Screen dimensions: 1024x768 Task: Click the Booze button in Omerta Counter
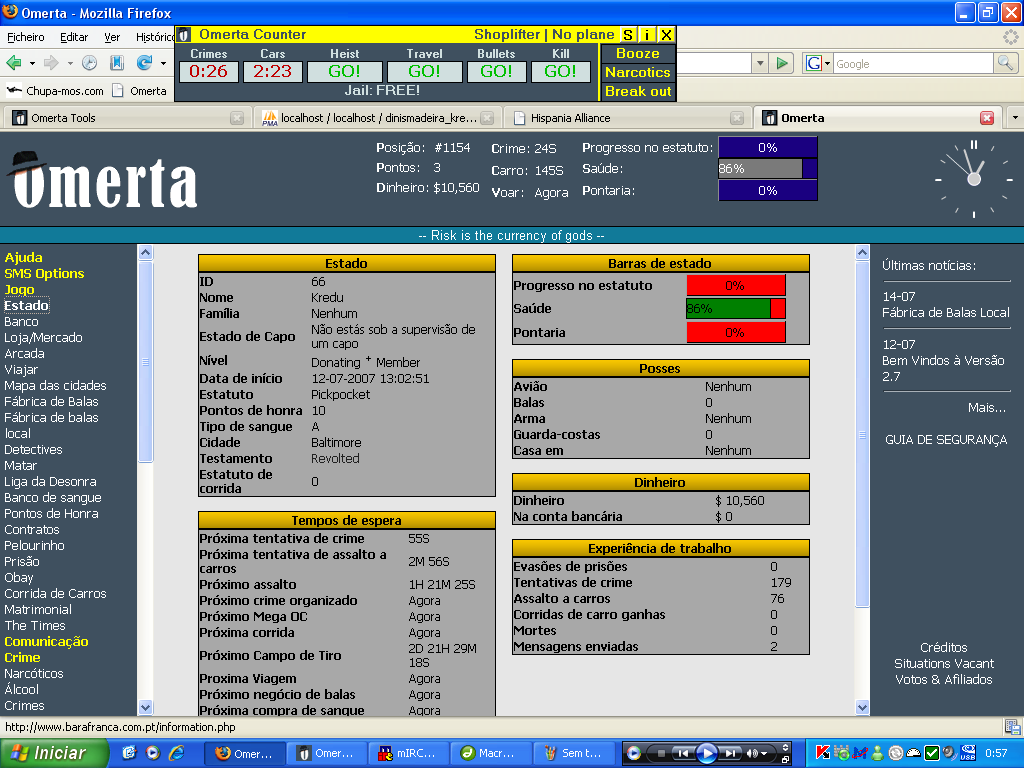pyautogui.click(x=637, y=54)
